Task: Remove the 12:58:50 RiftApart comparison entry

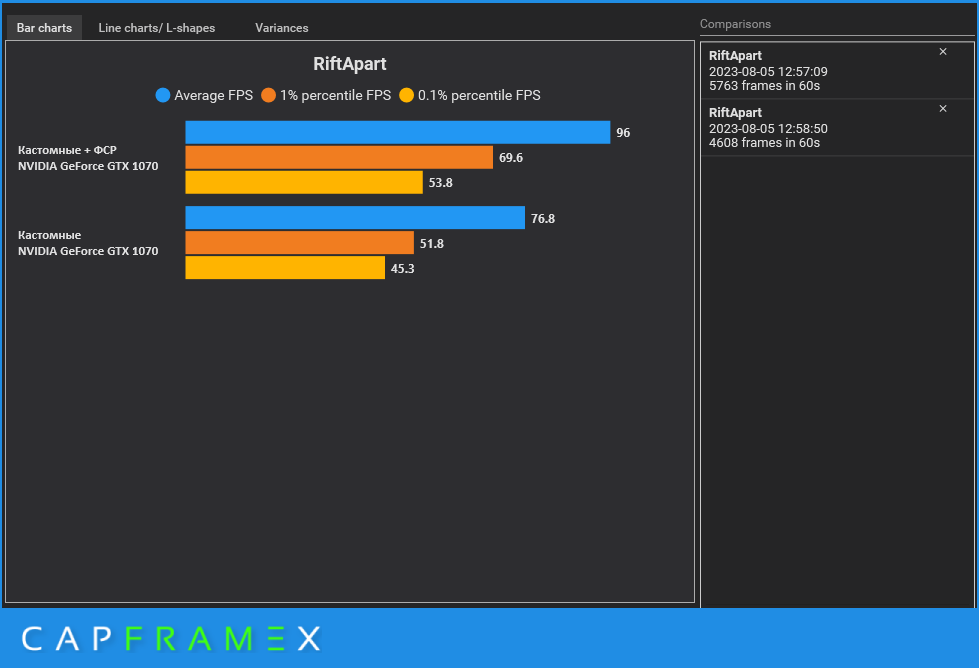Action: pos(943,109)
